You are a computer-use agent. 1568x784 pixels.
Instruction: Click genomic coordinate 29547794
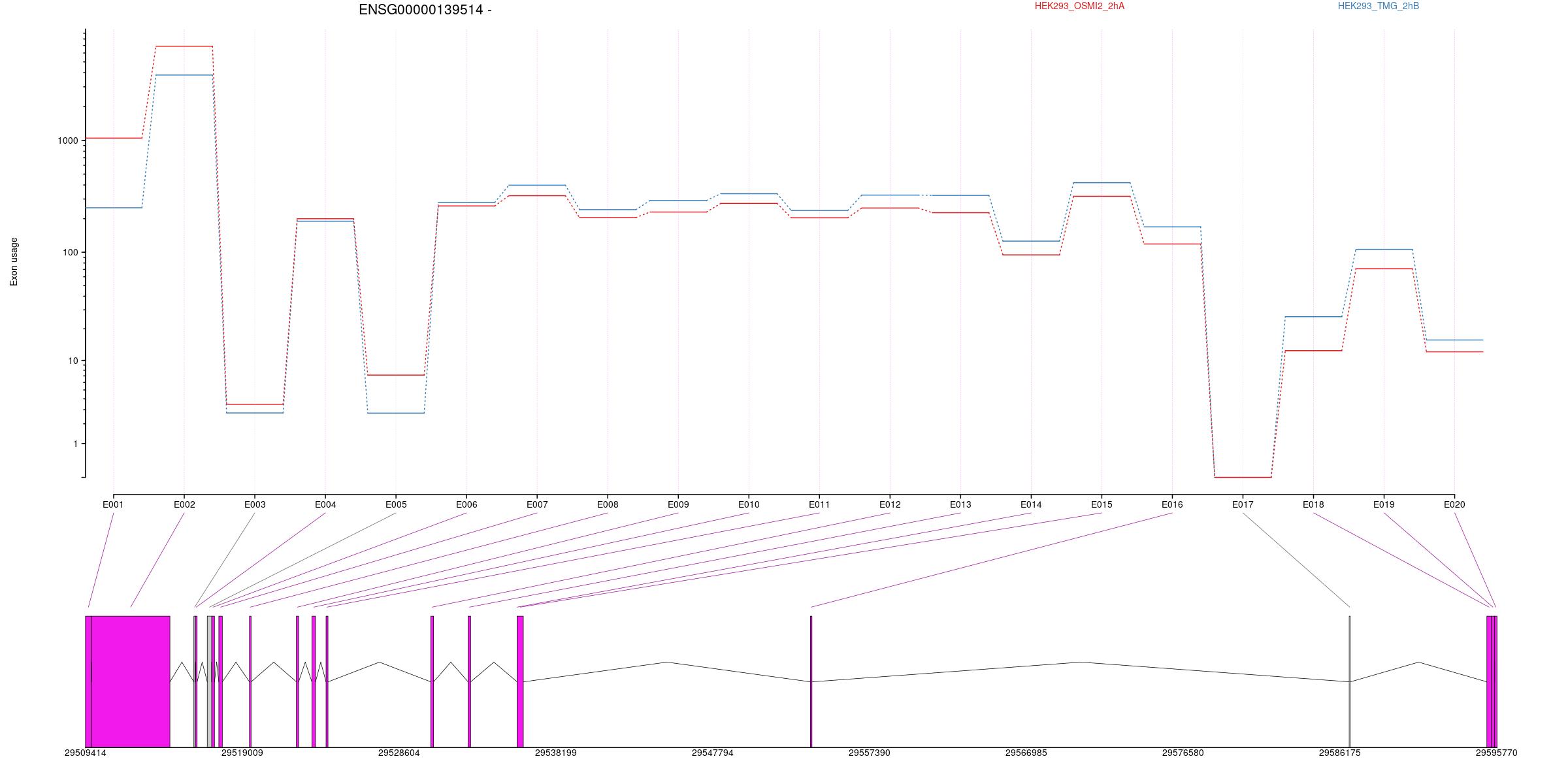pos(712,753)
